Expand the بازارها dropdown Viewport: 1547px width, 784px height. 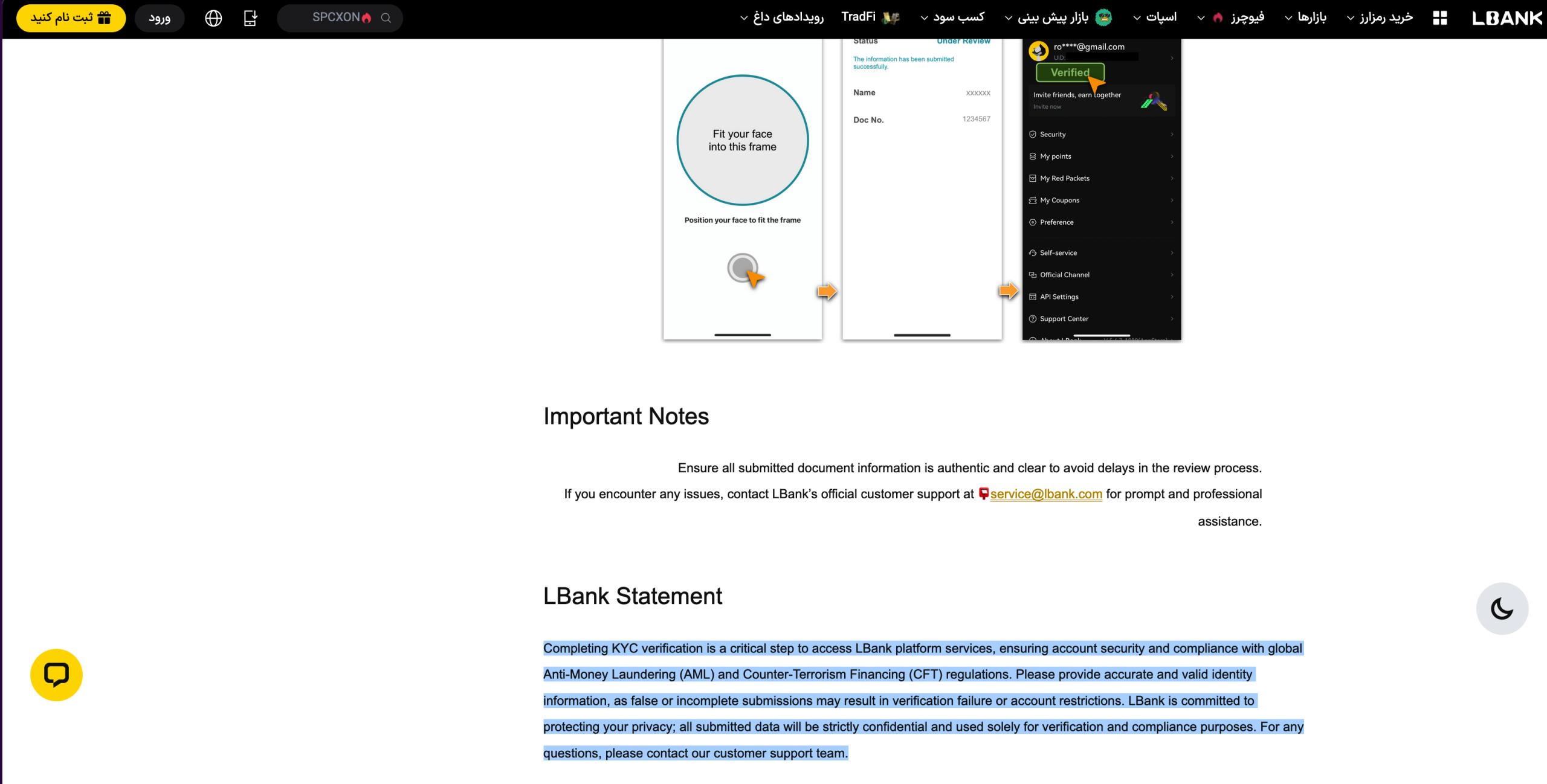coord(1305,18)
